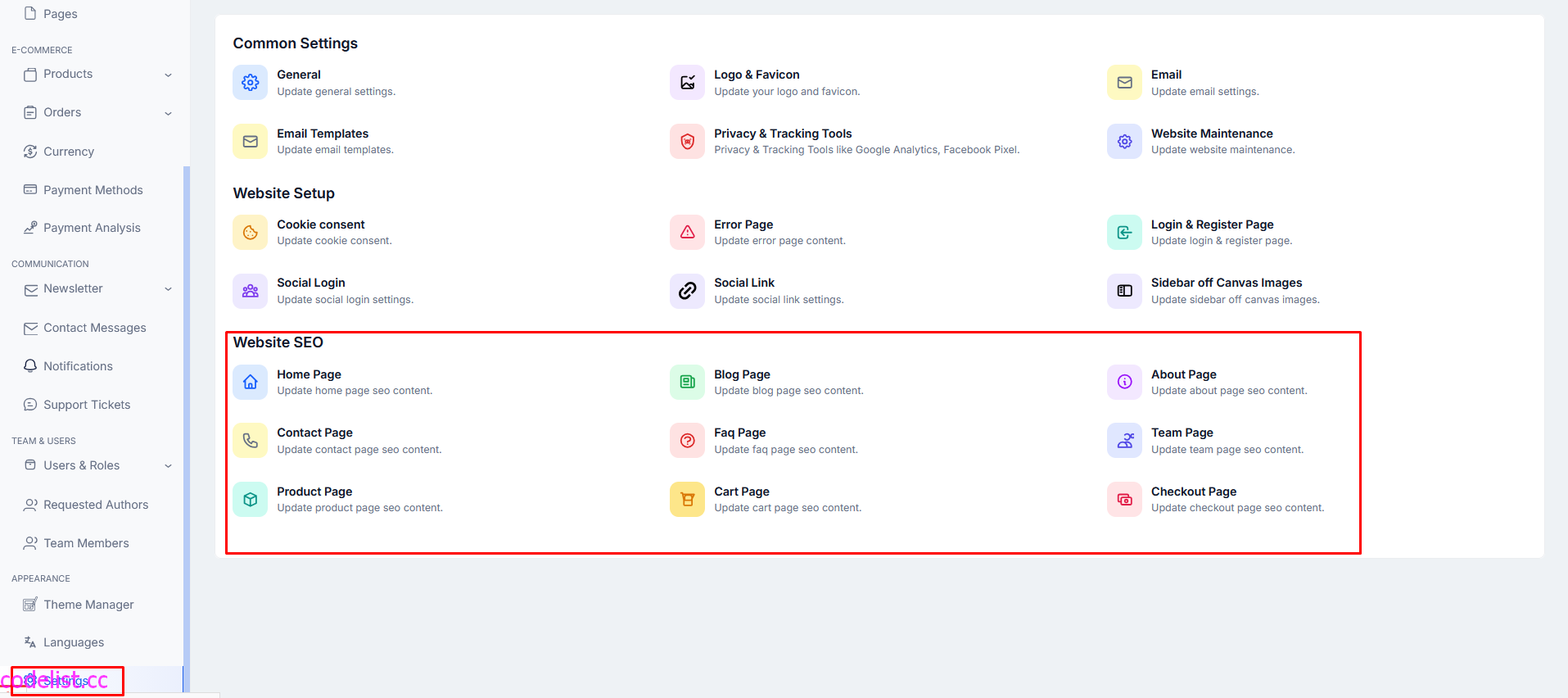
Task: Click the Email envelope icon
Action: point(1124,83)
